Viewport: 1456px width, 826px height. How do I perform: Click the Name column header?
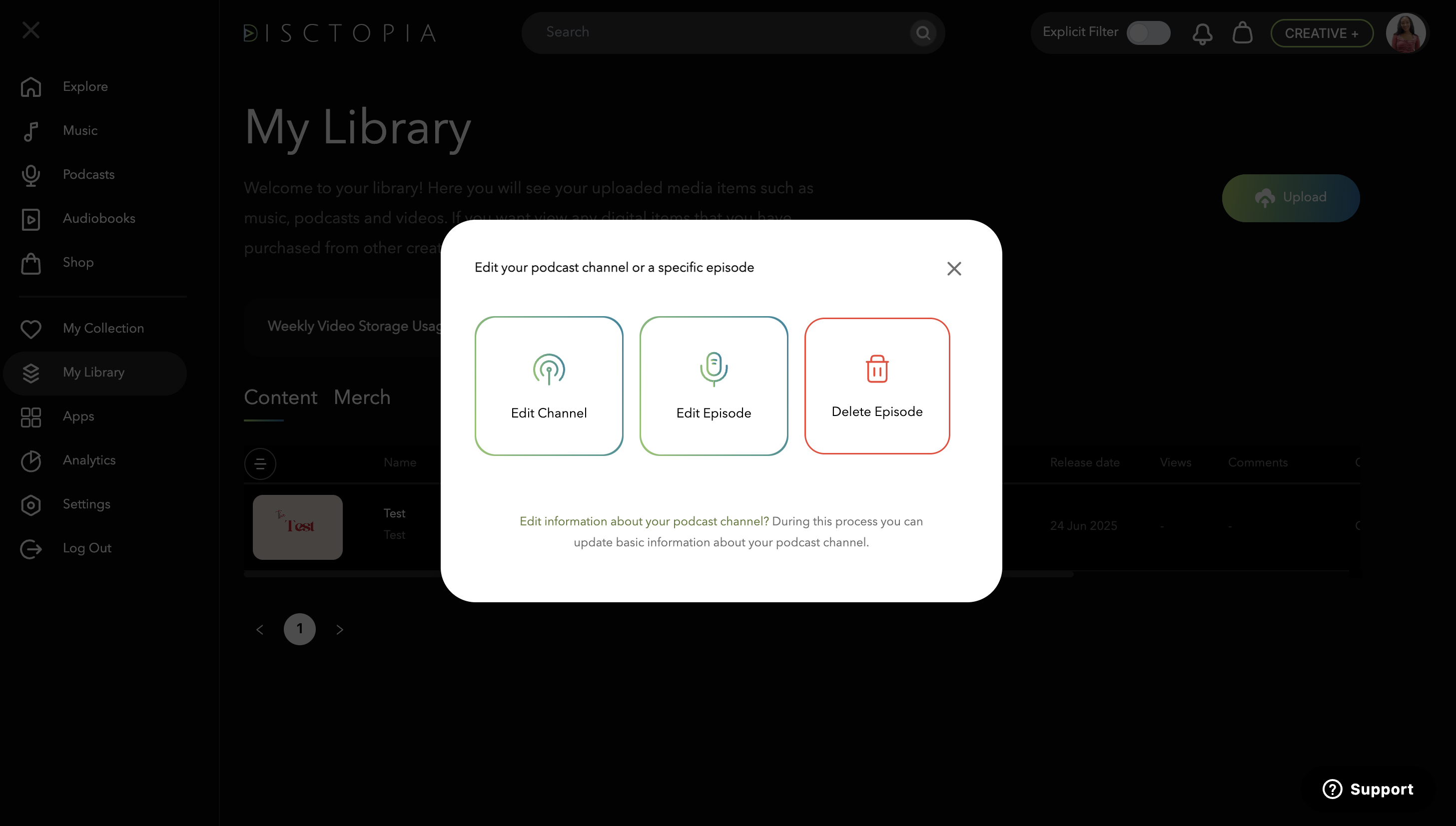[399, 463]
